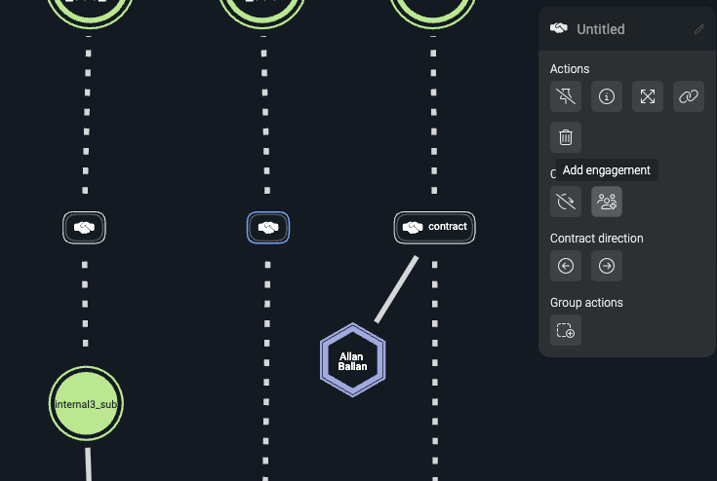Delete using the trash can icon
The height and width of the screenshot is (481, 717).
pyautogui.click(x=566, y=138)
